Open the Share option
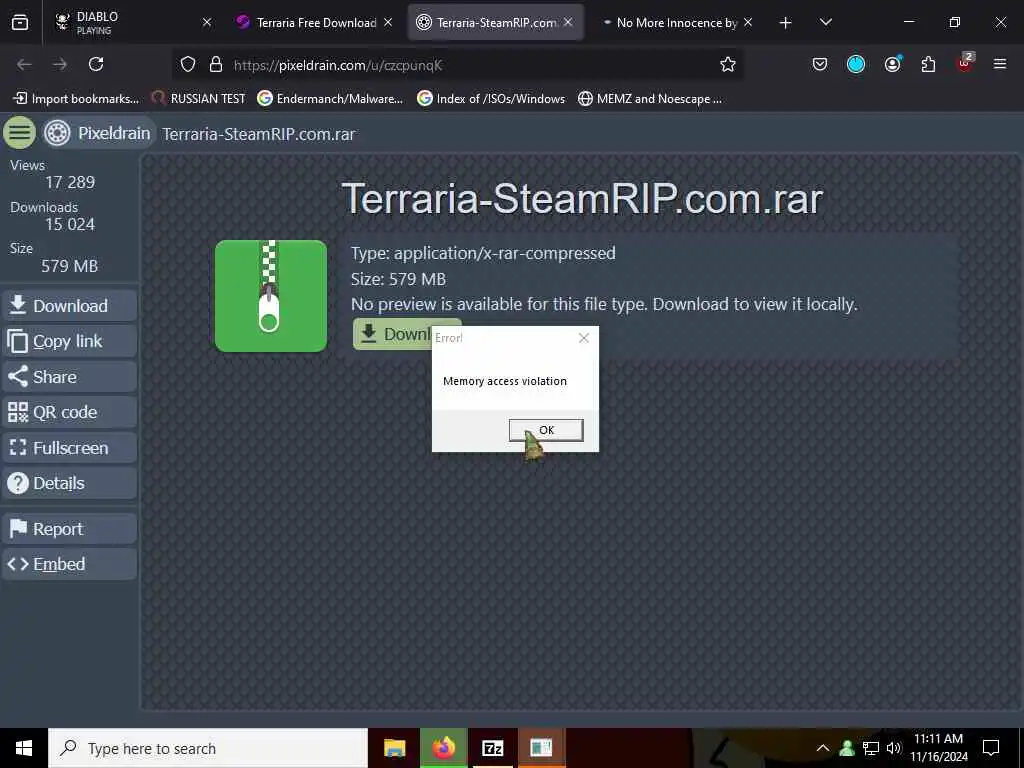The image size is (1024, 768). coord(69,377)
